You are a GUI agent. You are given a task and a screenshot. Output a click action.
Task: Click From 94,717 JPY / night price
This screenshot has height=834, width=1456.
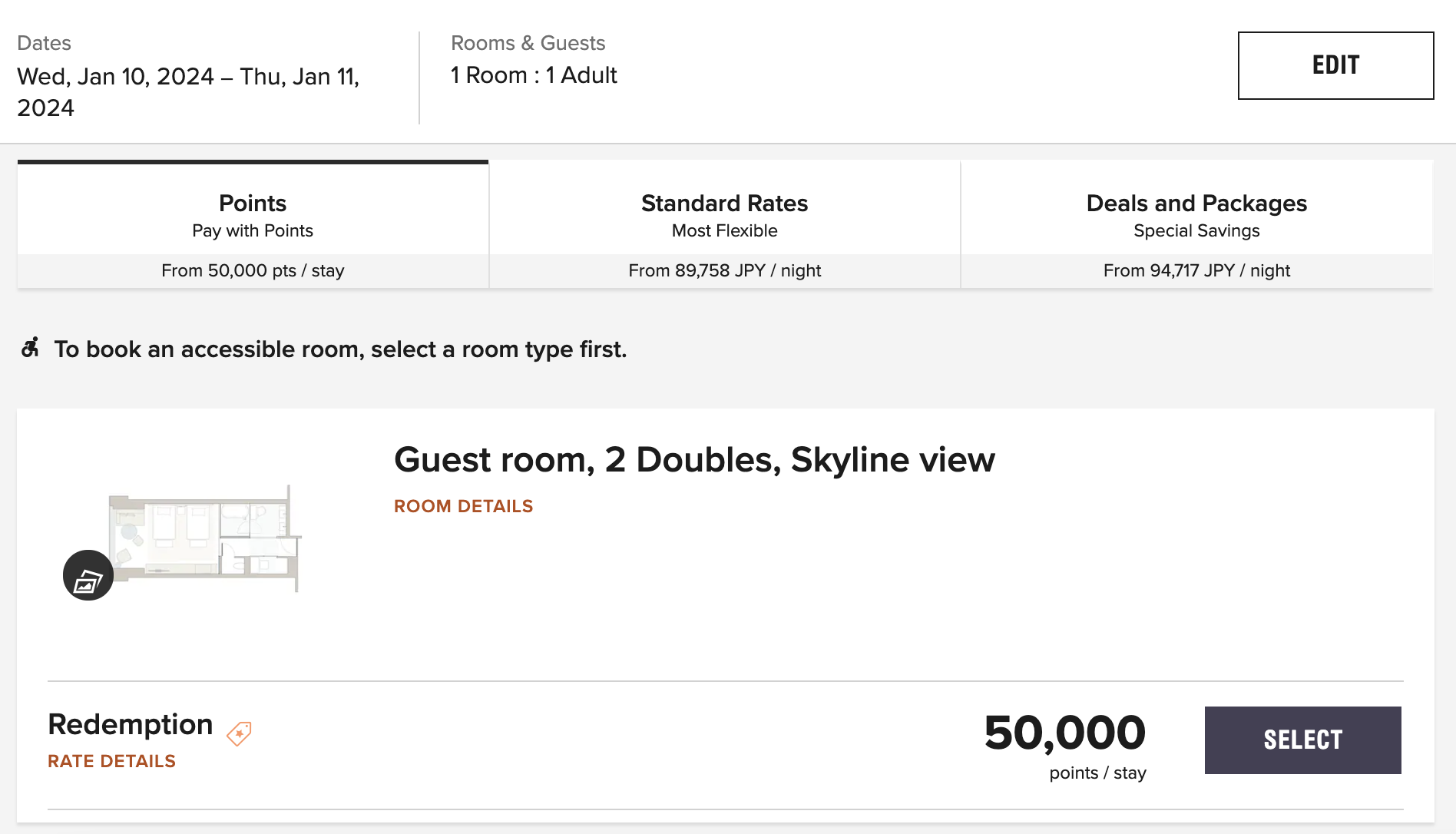(x=1196, y=270)
